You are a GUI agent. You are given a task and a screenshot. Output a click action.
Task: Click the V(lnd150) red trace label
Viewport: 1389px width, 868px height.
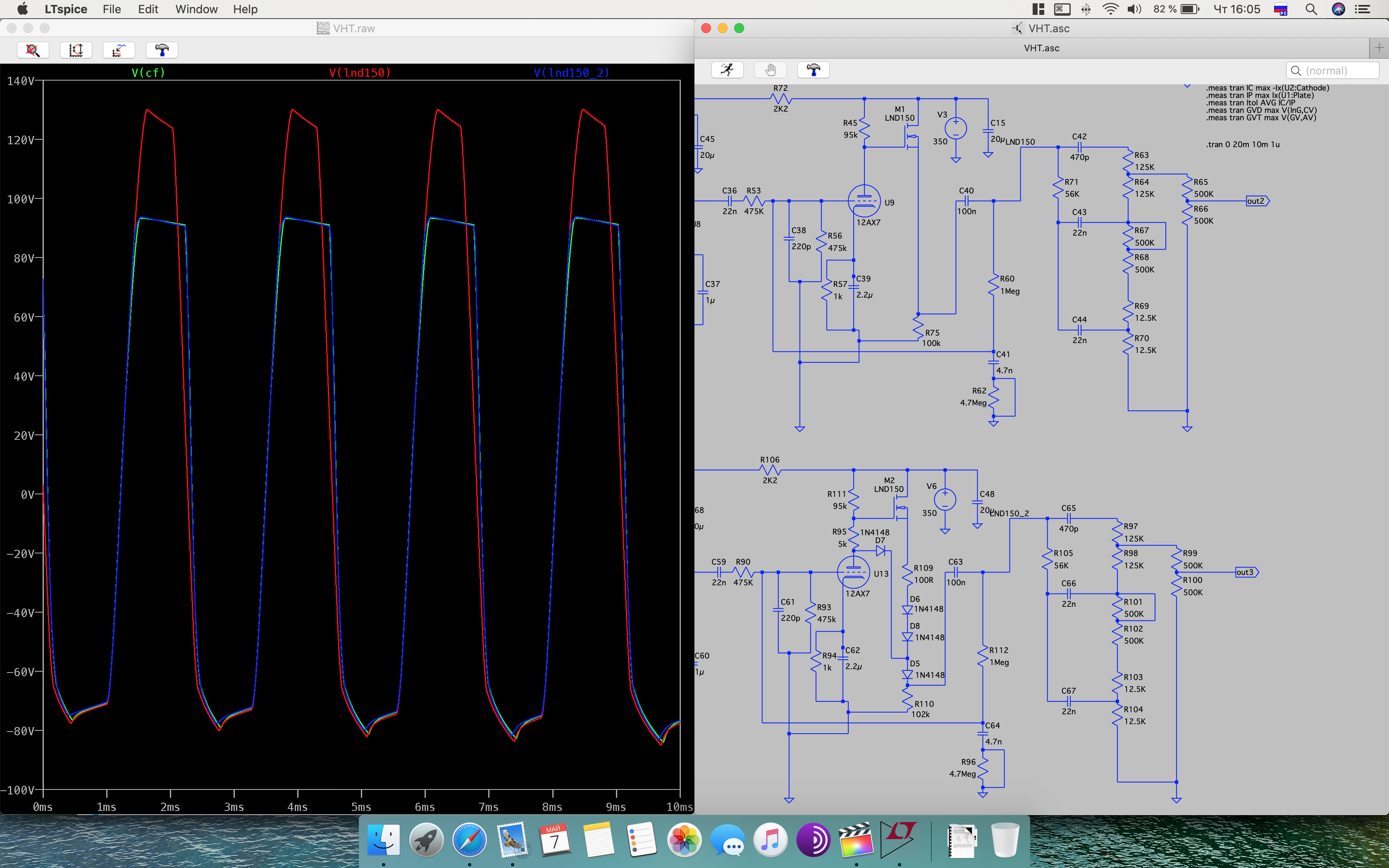[x=360, y=72]
